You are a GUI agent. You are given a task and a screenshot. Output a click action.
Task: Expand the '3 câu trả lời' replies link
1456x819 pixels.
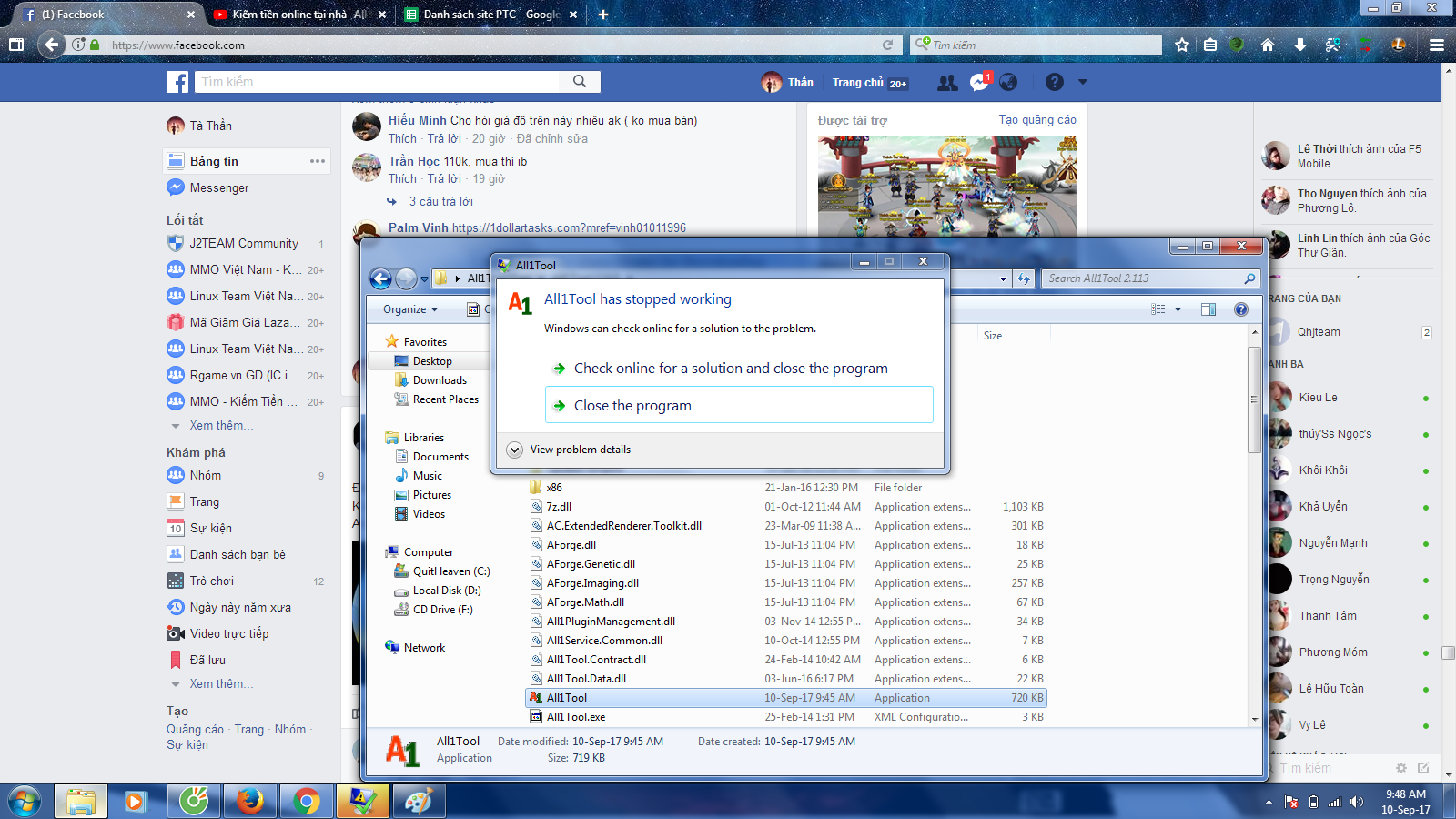tap(441, 202)
